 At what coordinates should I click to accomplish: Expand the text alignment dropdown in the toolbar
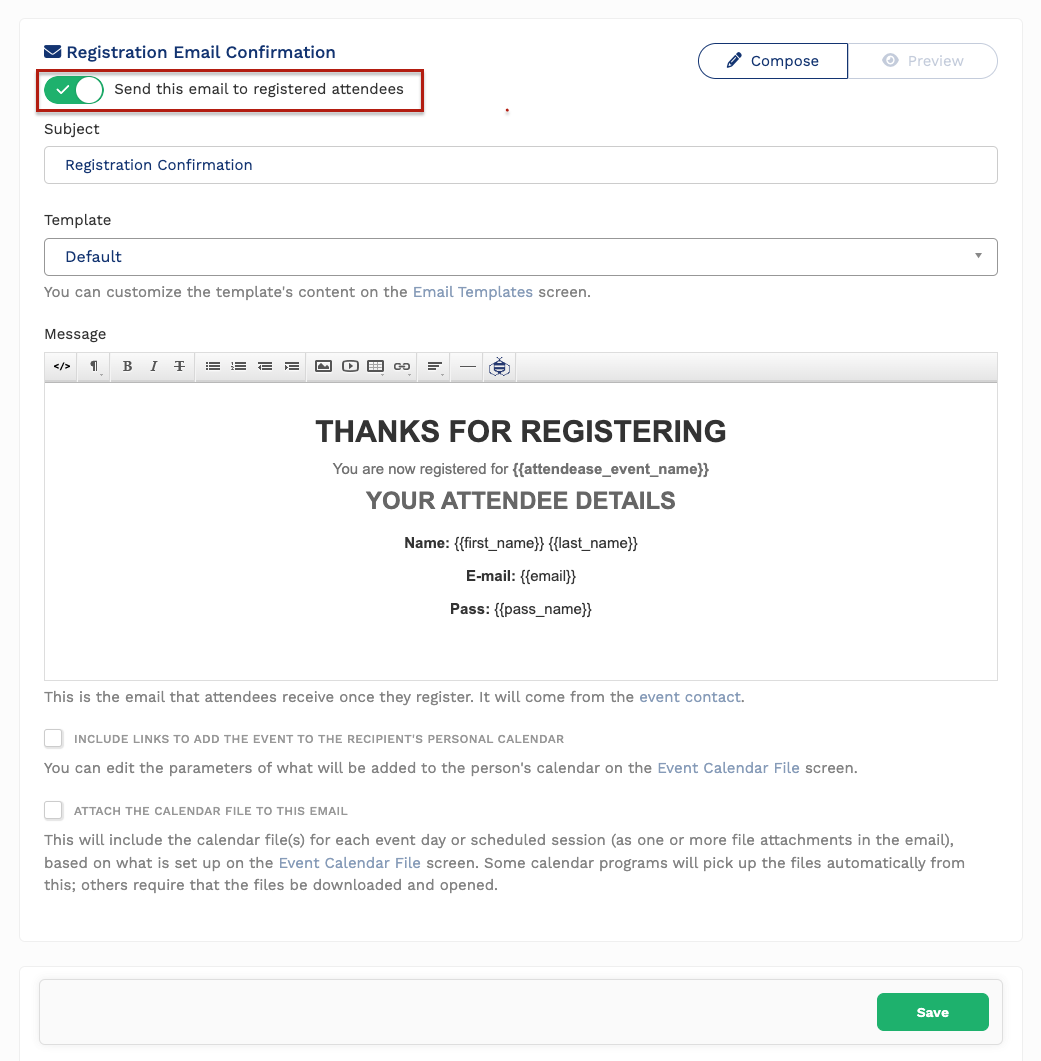click(x=434, y=366)
